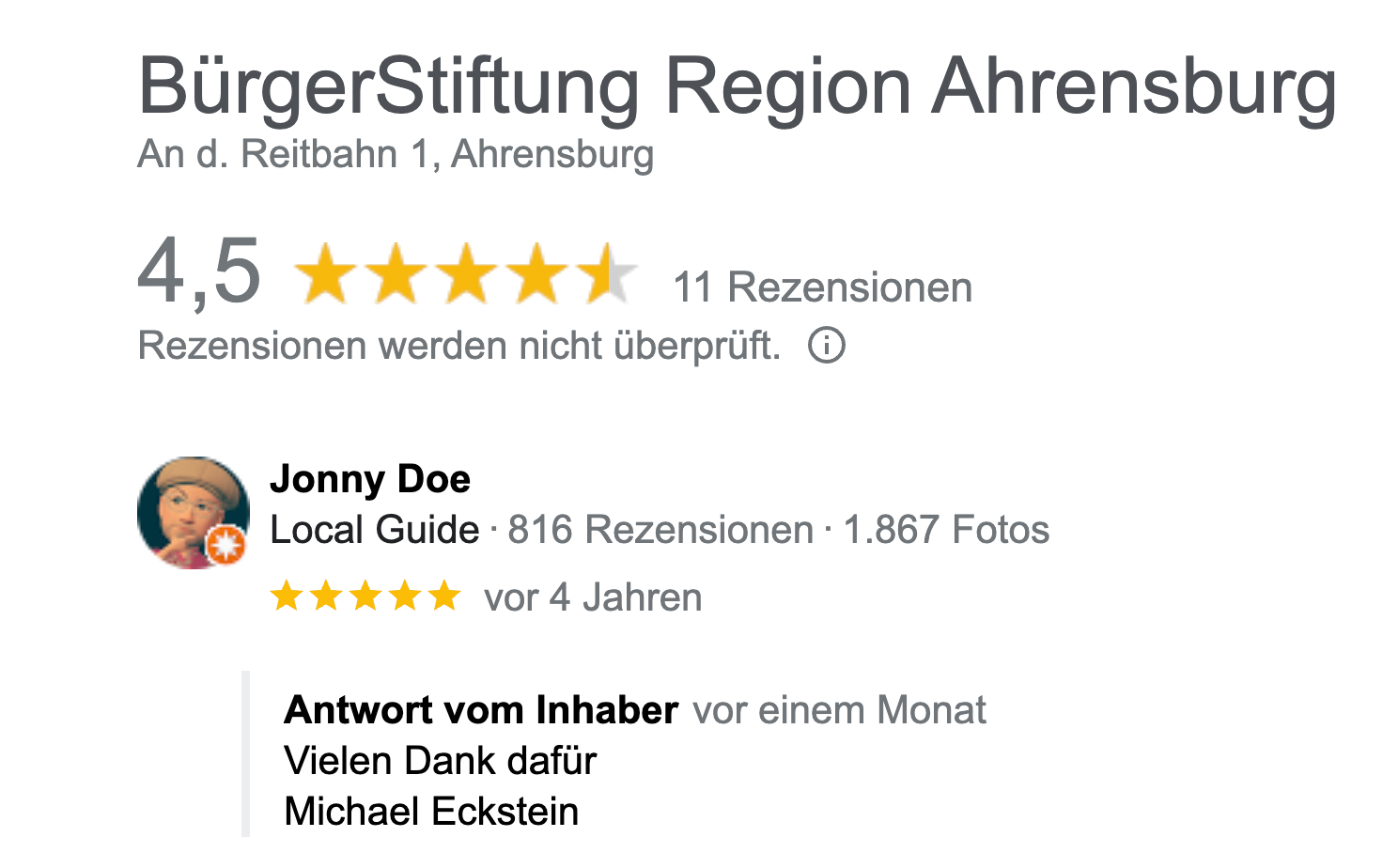Click the Local Guide label text

pyautogui.click(x=375, y=530)
